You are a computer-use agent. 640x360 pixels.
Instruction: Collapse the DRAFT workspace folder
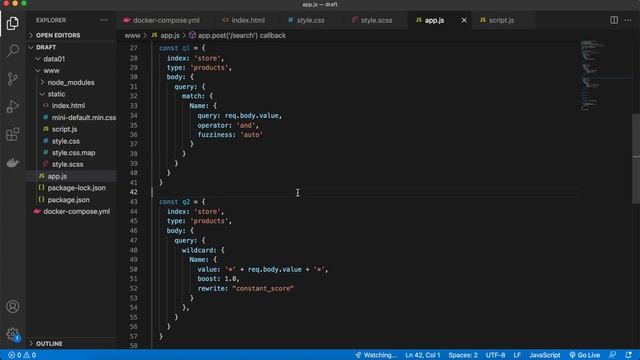click(71, 47)
